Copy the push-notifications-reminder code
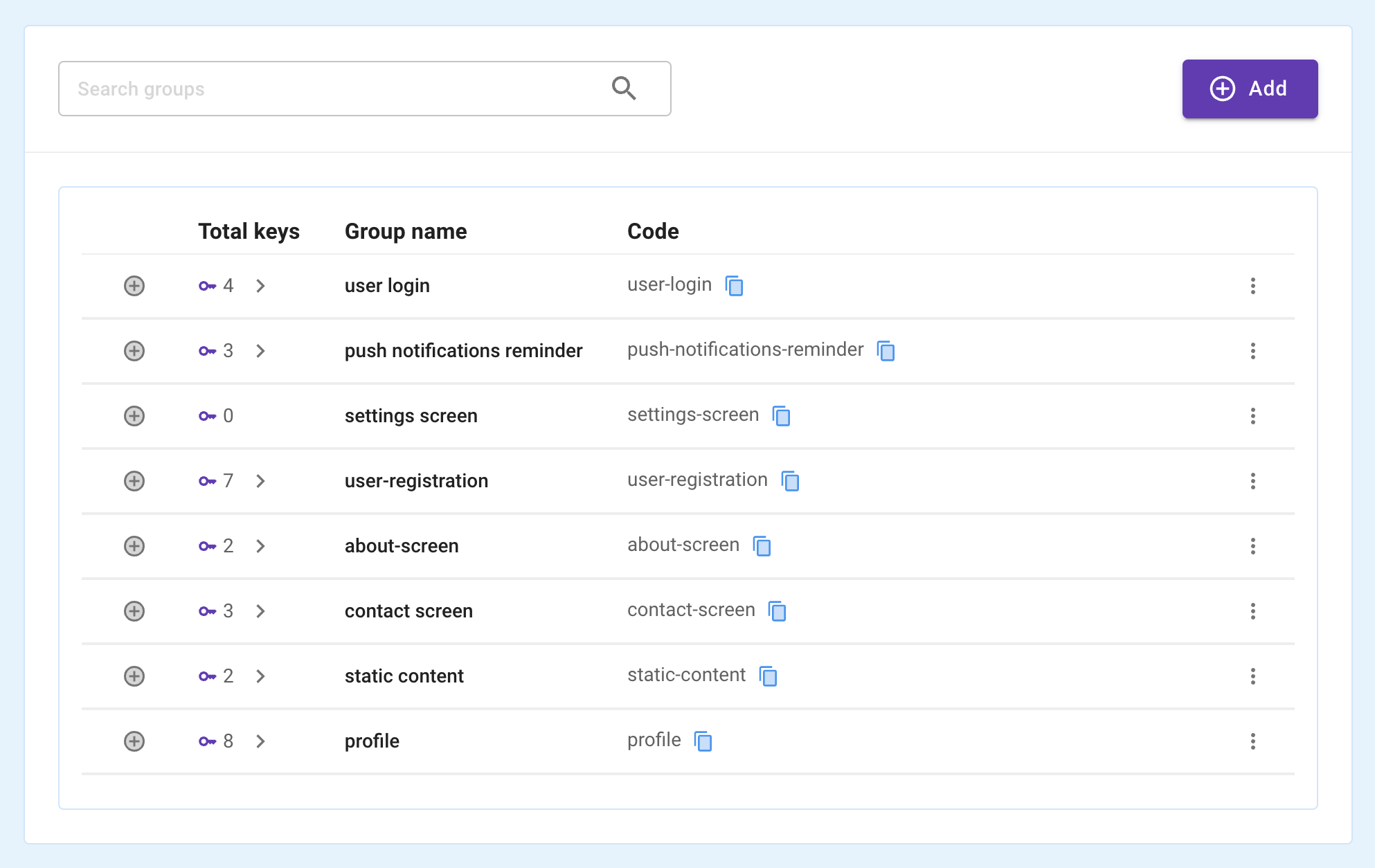This screenshot has height=868, width=1375. tap(886, 350)
